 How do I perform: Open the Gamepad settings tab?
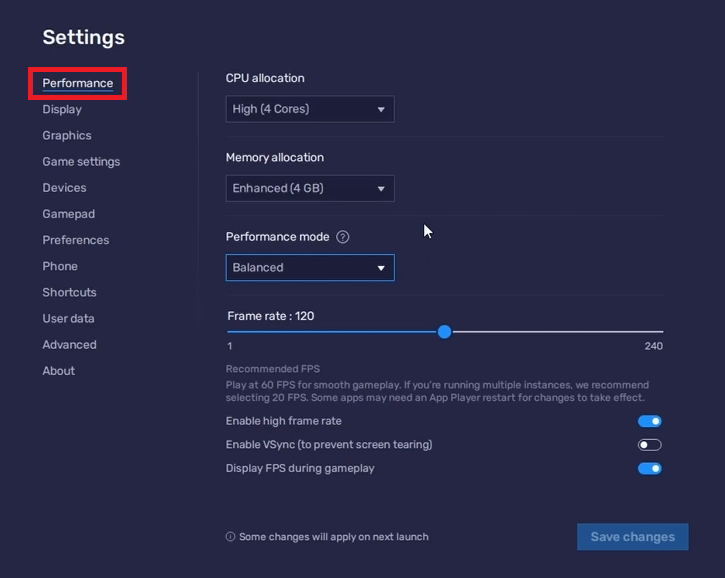click(69, 214)
